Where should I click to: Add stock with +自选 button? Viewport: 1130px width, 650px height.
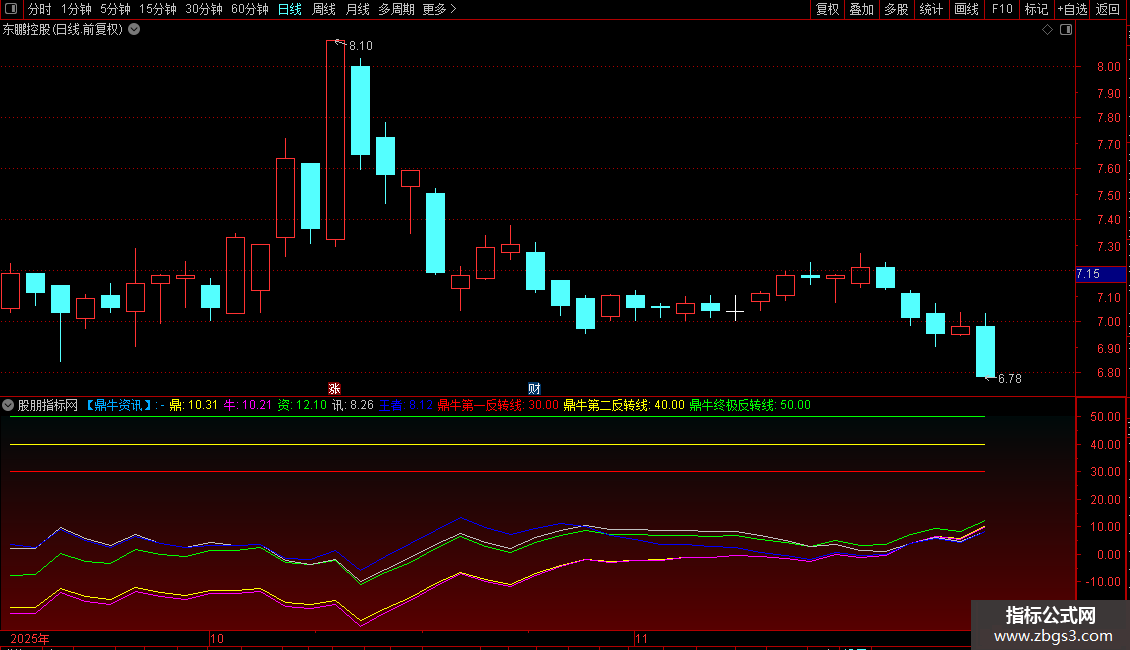1070,9
